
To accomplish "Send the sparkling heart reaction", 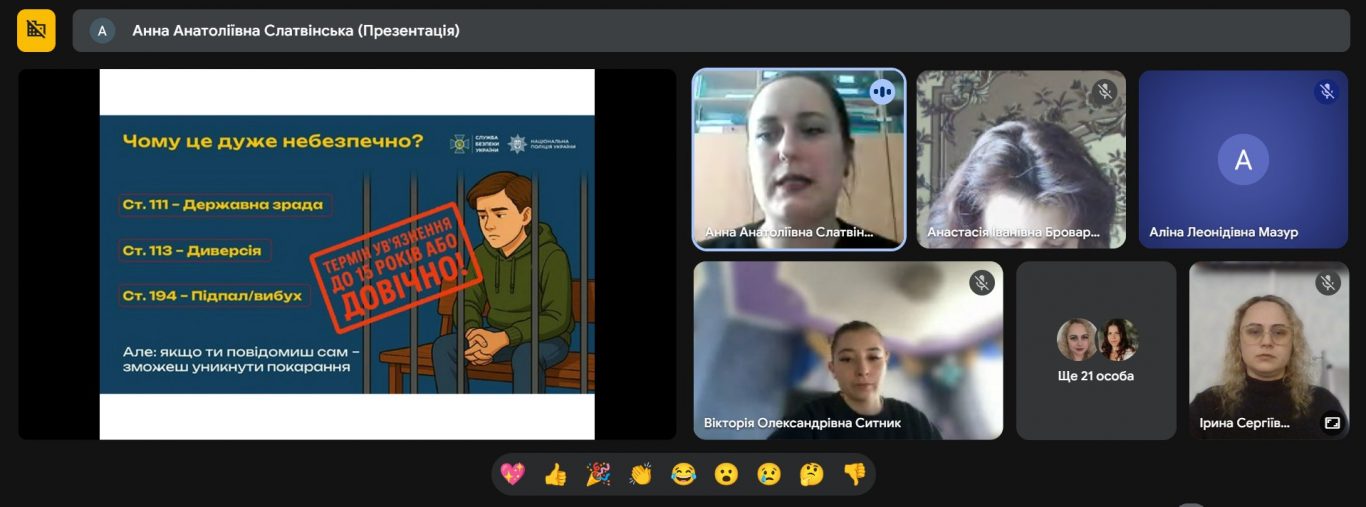I will point(513,474).
